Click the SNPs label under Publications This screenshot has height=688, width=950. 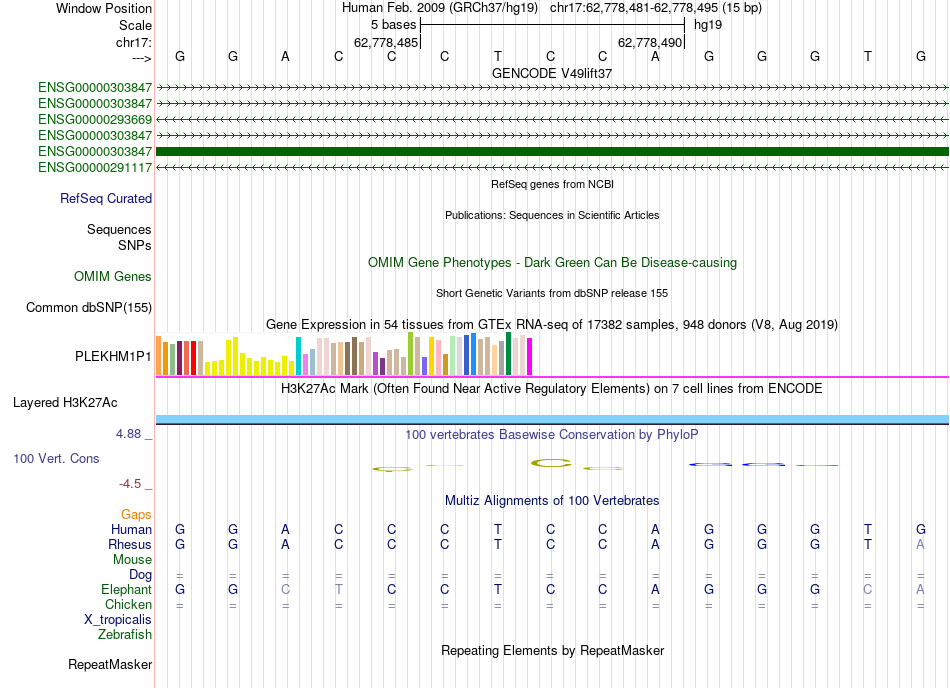(135, 245)
